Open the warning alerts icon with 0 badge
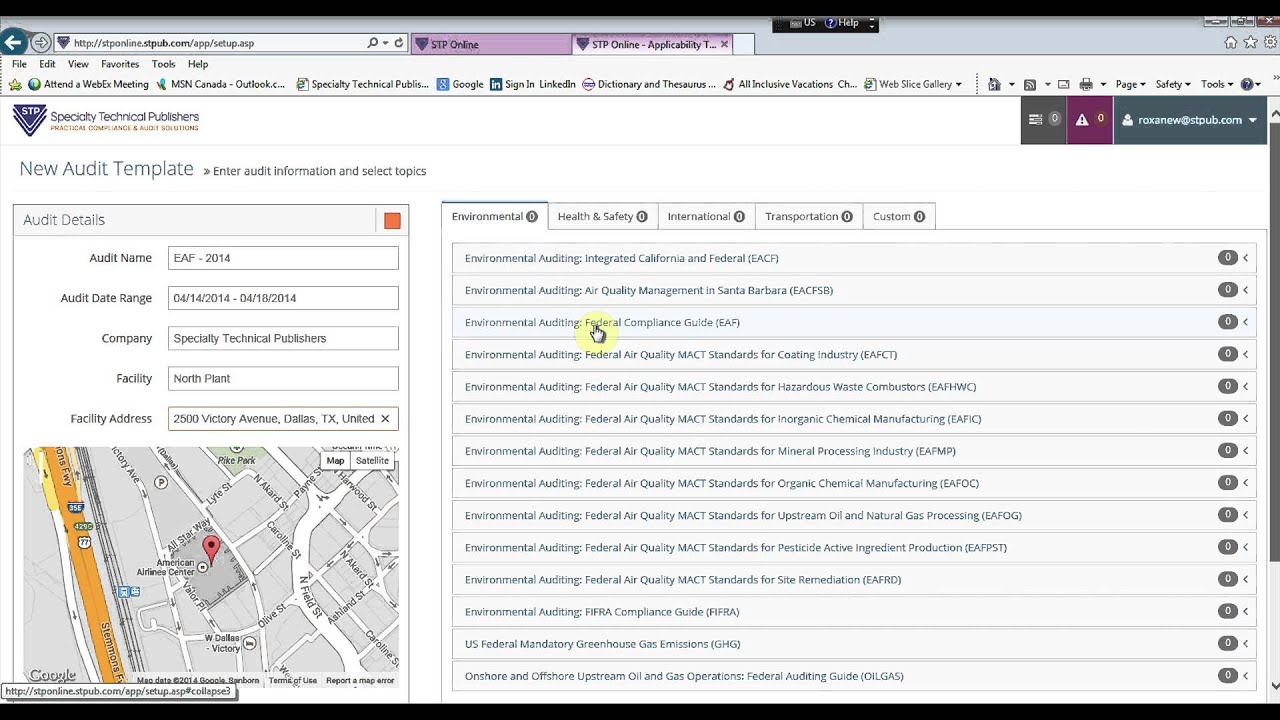 pos(1090,120)
